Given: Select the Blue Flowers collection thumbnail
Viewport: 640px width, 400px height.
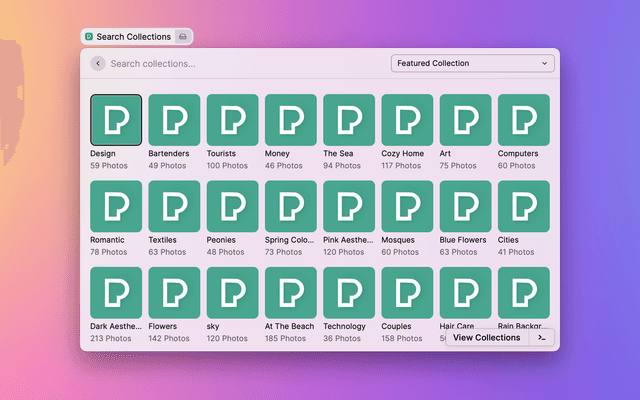Looking at the screenshot, I should pos(465,206).
